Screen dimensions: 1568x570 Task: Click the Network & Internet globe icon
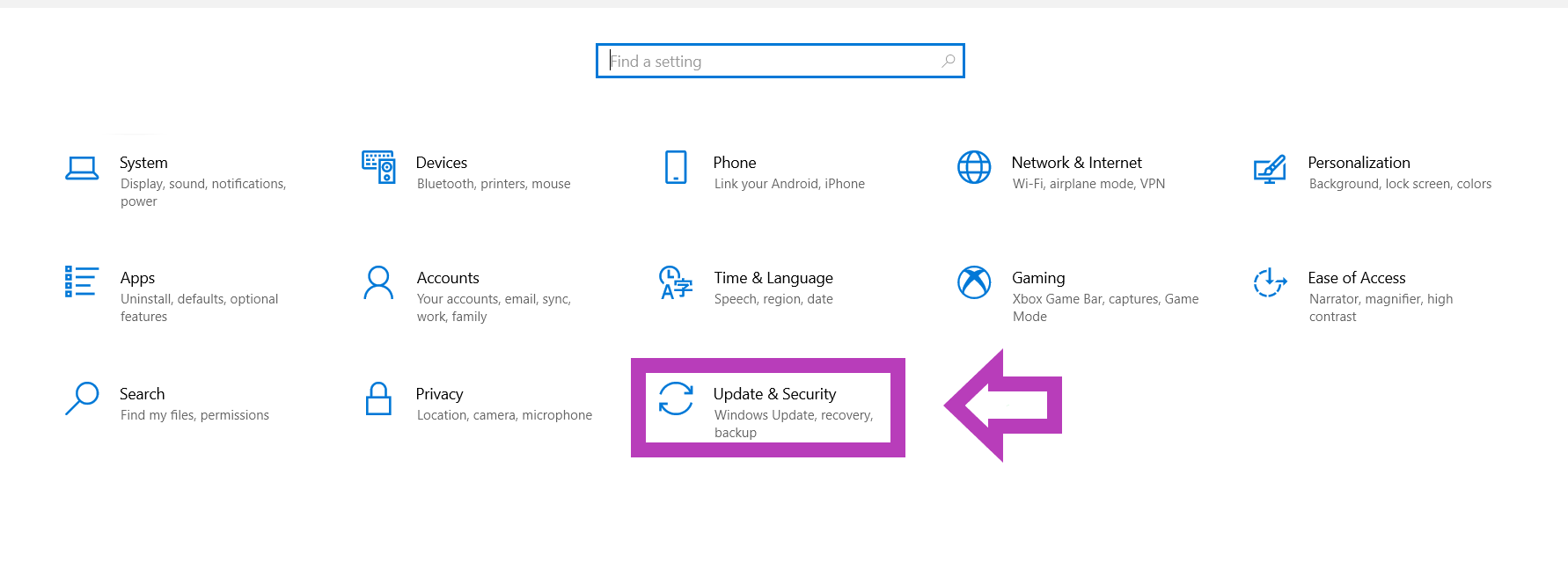(x=974, y=167)
